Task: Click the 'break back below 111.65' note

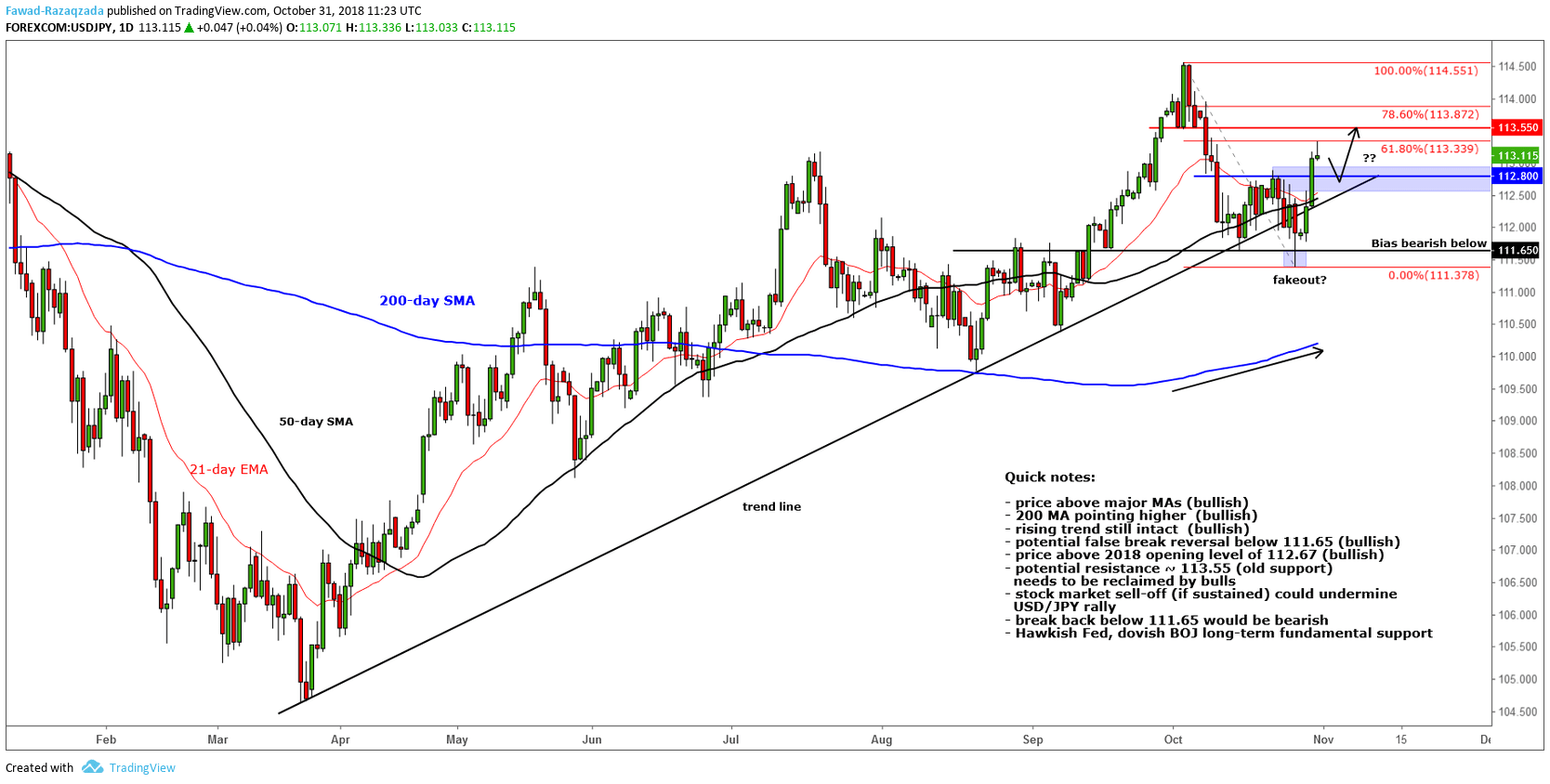Action: (x=1166, y=621)
